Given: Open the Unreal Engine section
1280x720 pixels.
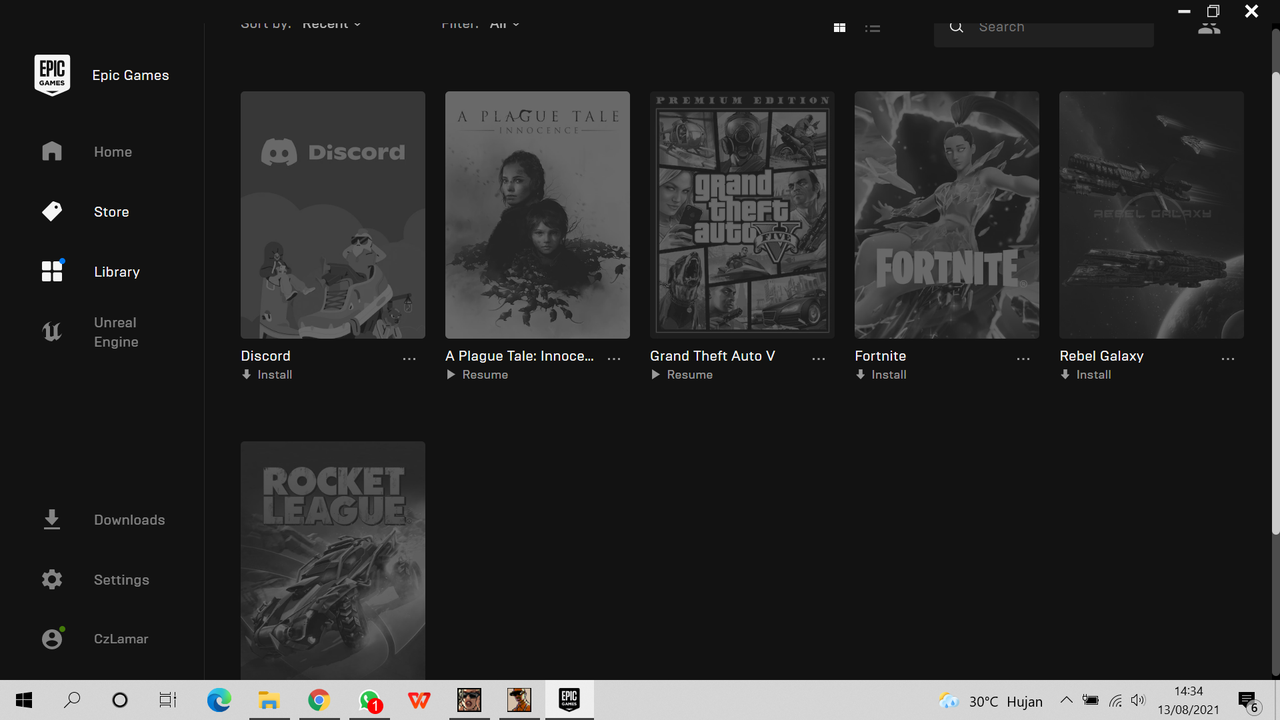Looking at the screenshot, I should pos(116,332).
